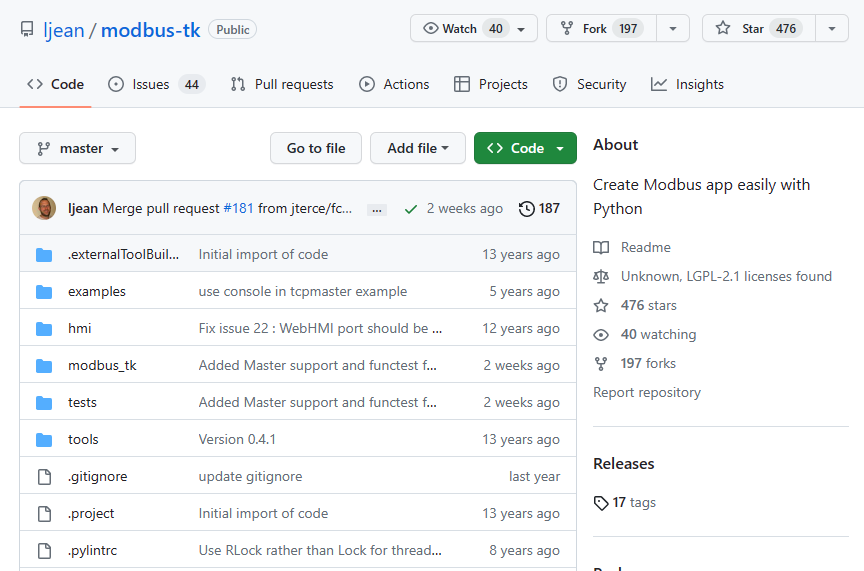Screen dimensions: 864x571
Task: Click the examples folder icon
Action: [x=44, y=292]
